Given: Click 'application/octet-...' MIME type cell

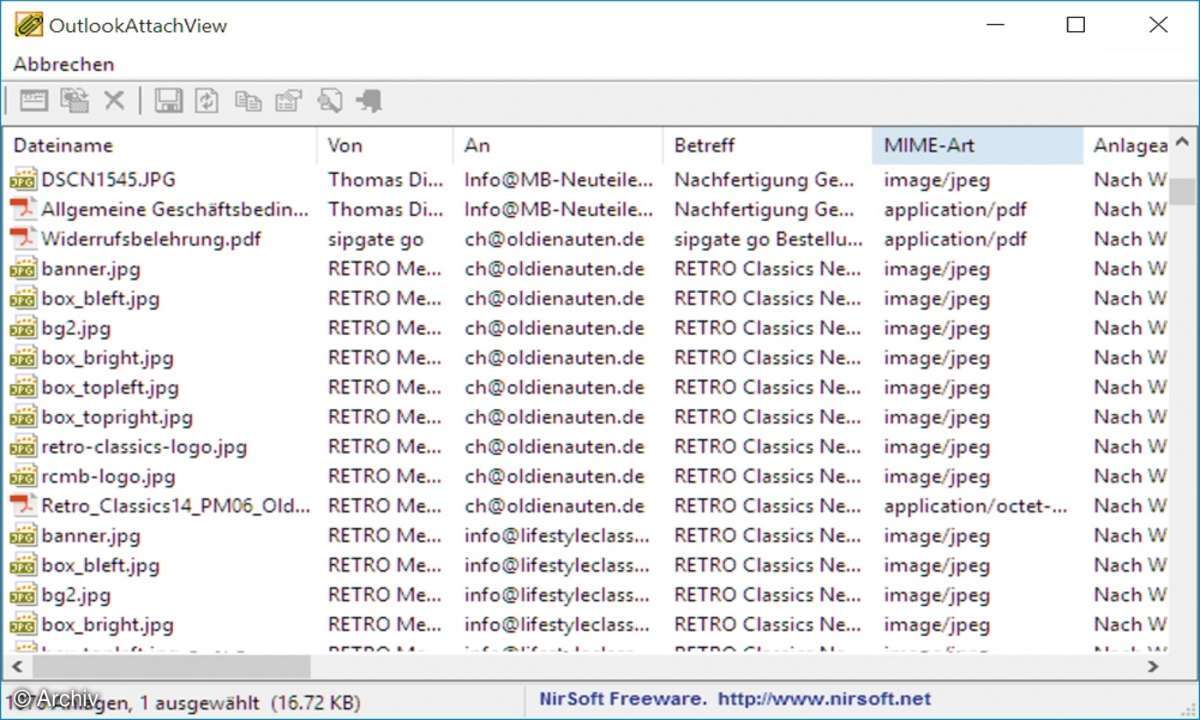Looking at the screenshot, I should [976, 506].
